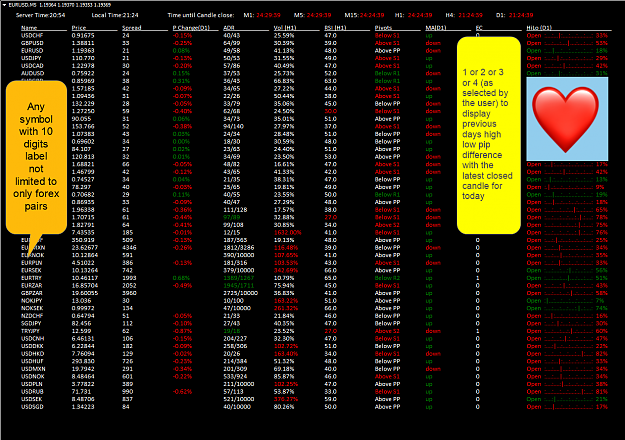This screenshot has width=625, height=440.
Task: Select the USDSGD symbol name
Action: [32, 407]
